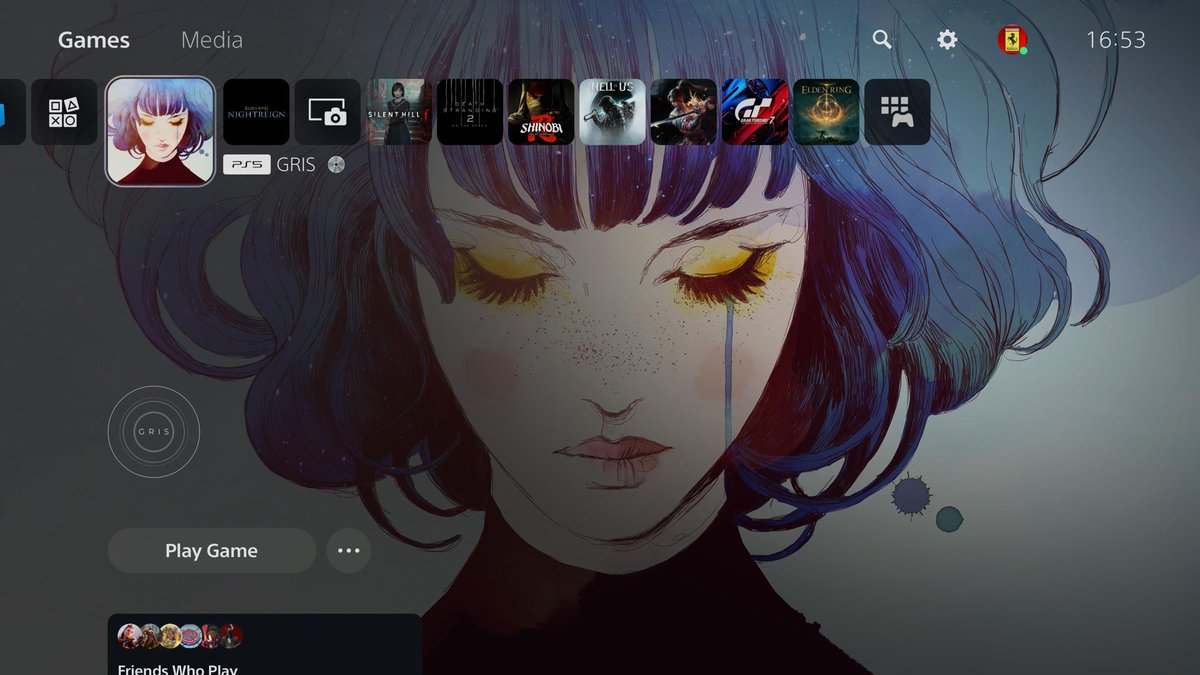This screenshot has width=1200, height=675.
Task: Click the GRIS title text under tile
Action: (296, 165)
